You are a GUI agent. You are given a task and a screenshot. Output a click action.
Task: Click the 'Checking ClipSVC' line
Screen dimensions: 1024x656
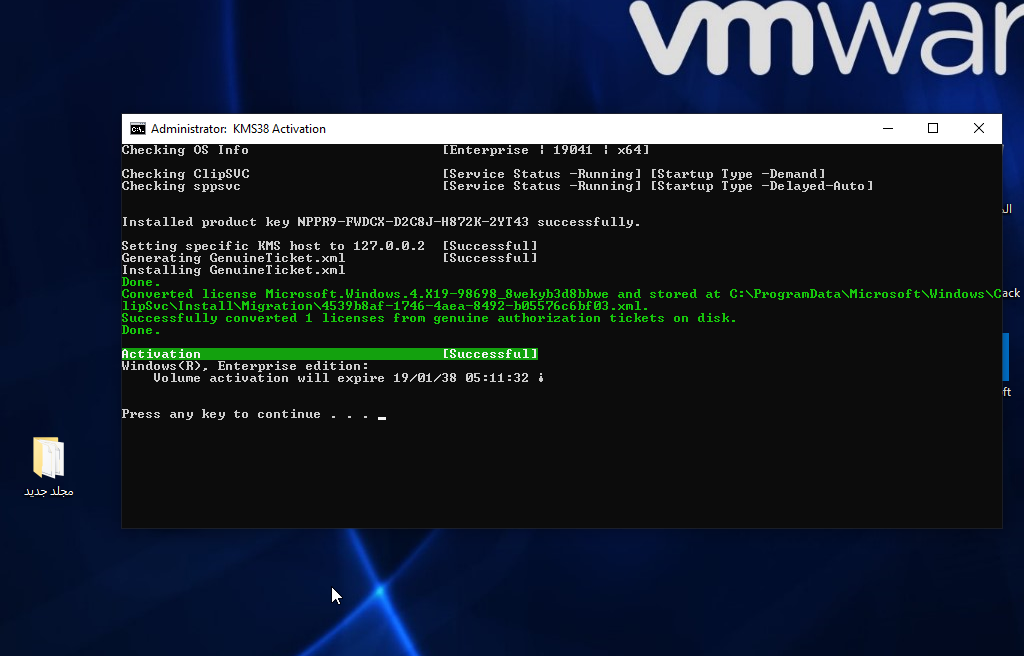[185, 174]
